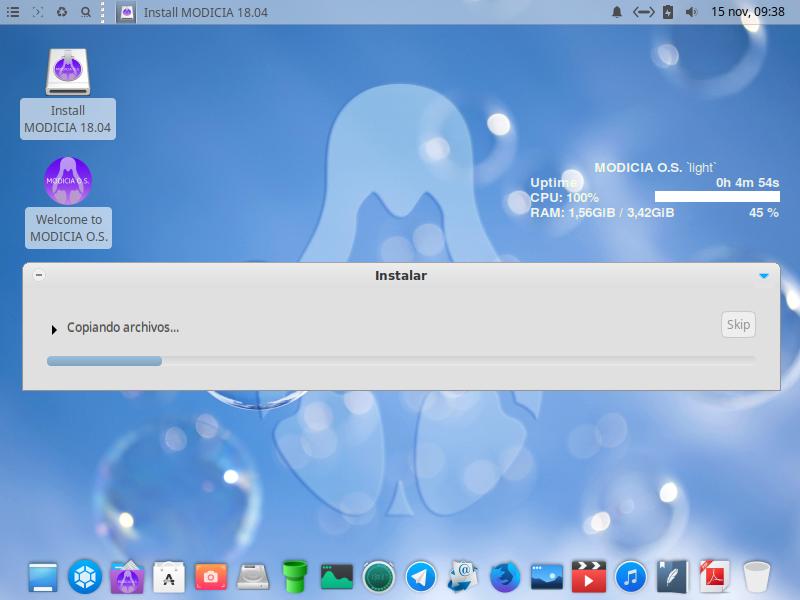This screenshot has height=600, width=800.
Task: Click the MODICIA O.S. `light` widget title
Action: [x=655, y=167]
